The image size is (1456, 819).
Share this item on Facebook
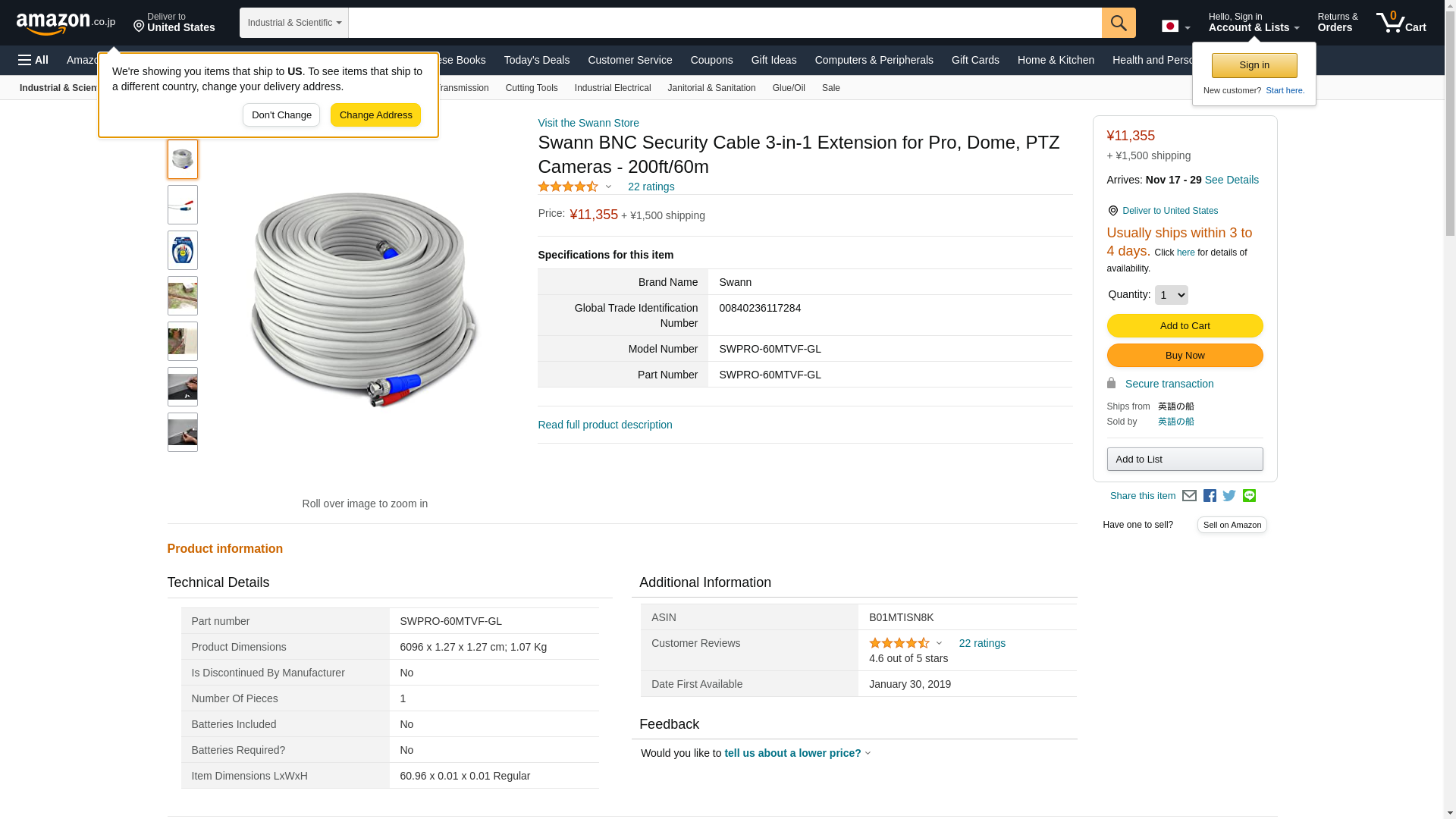[x=1210, y=496]
